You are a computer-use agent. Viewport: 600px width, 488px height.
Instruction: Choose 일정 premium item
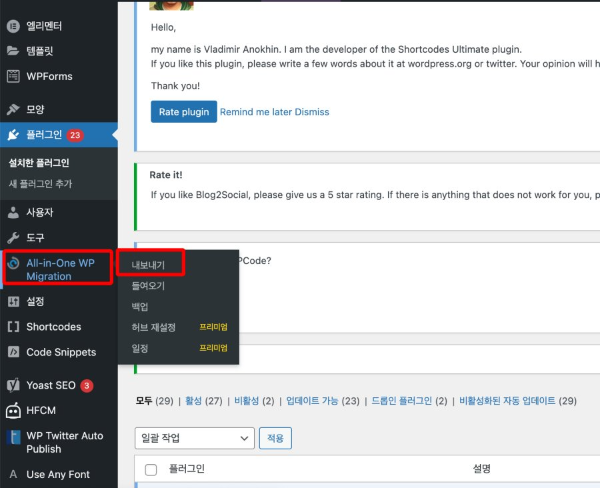(x=140, y=348)
